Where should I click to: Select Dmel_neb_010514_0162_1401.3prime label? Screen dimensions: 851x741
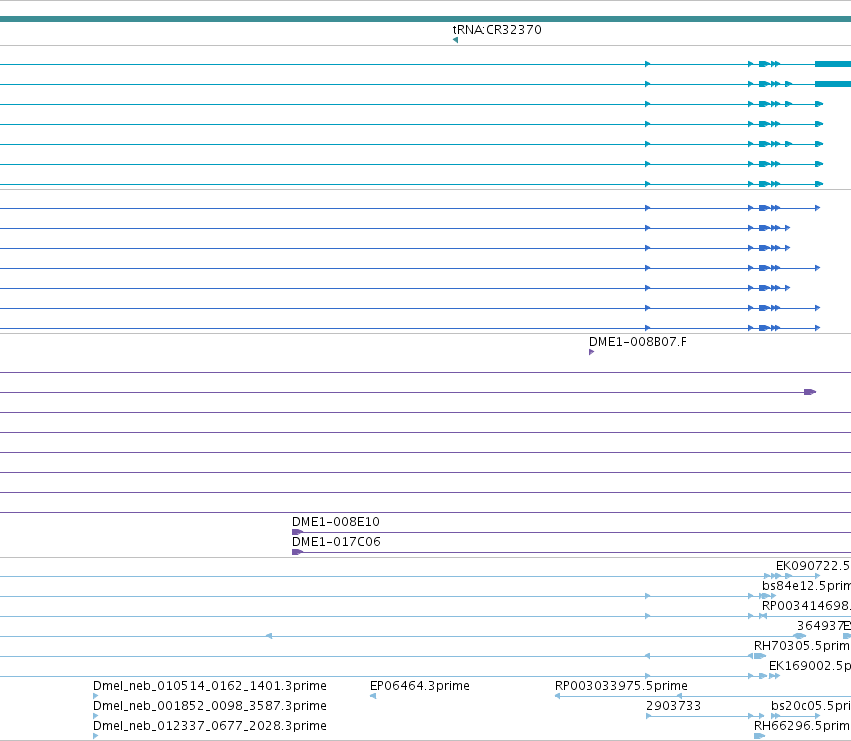pyautogui.click(x=209, y=686)
